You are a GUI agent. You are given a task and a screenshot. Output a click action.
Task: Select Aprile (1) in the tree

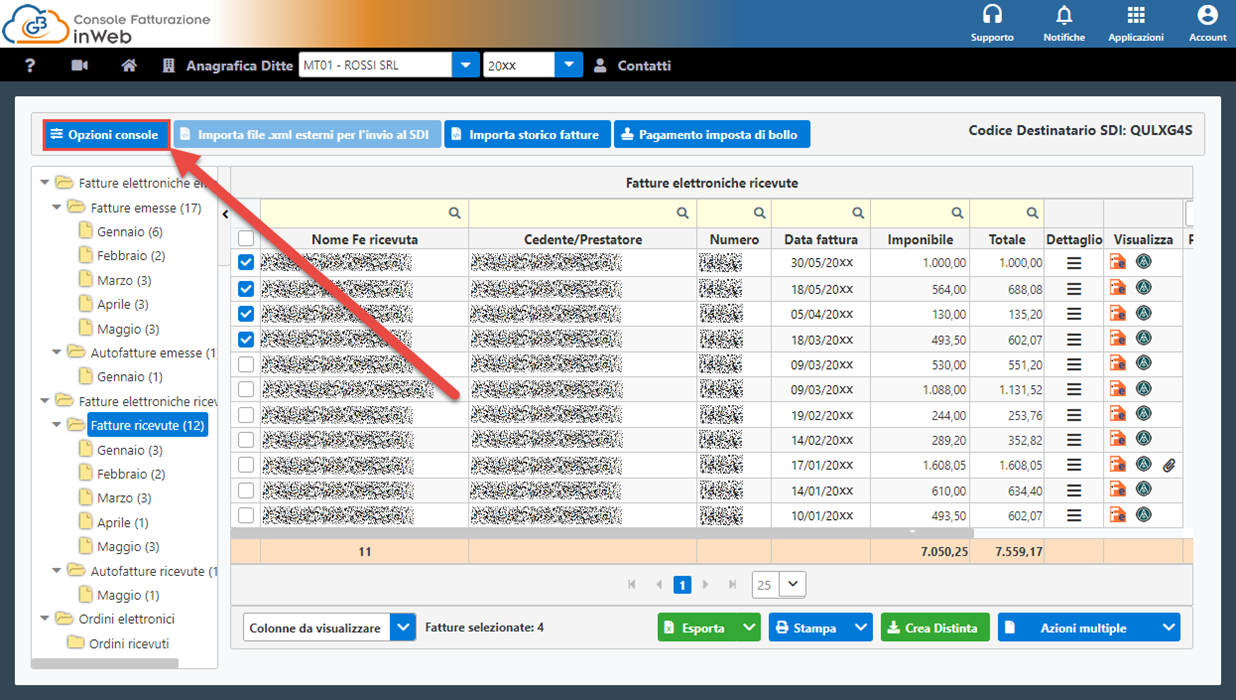tap(123, 522)
